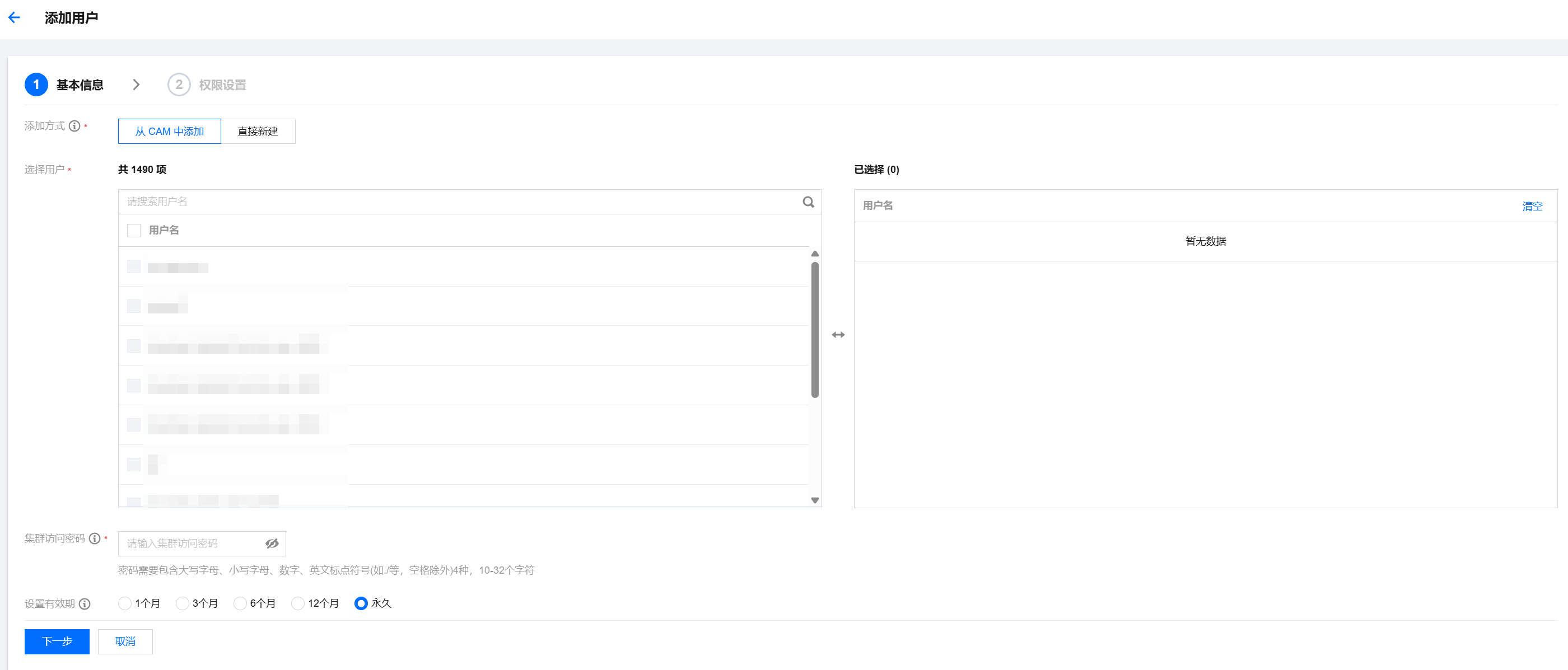Check the select-all 用户名 header checkbox
The height and width of the screenshot is (670, 1568).
click(134, 231)
